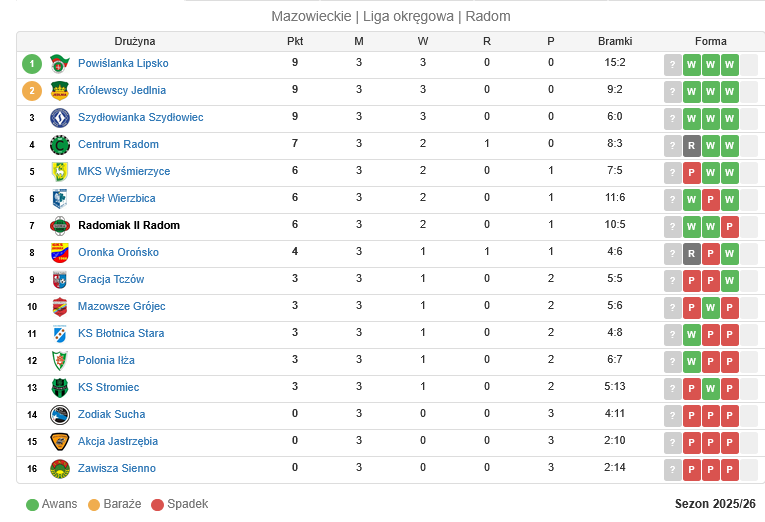Image resolution: width=765 pixels, height=522 pixels.
Task: Click the Królewscy Jedlnia club logo
Action: click(60, 91)
